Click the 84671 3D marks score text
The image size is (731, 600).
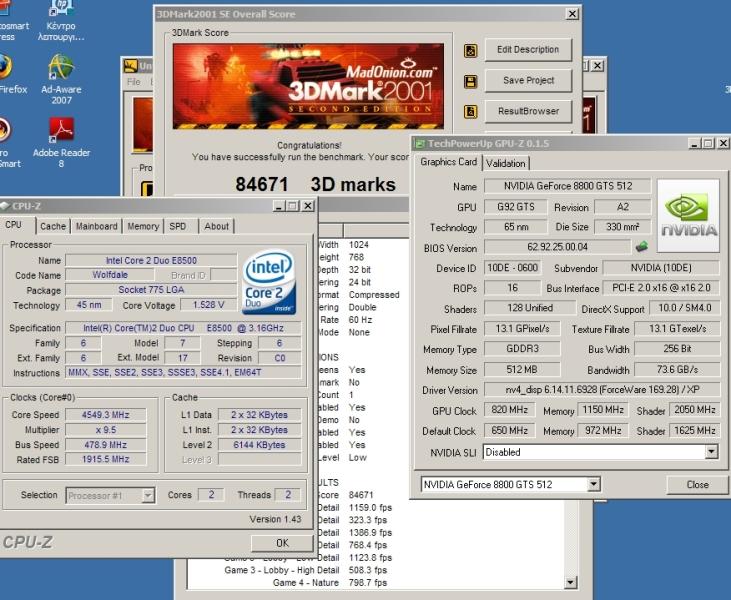[x=315, y=184]
